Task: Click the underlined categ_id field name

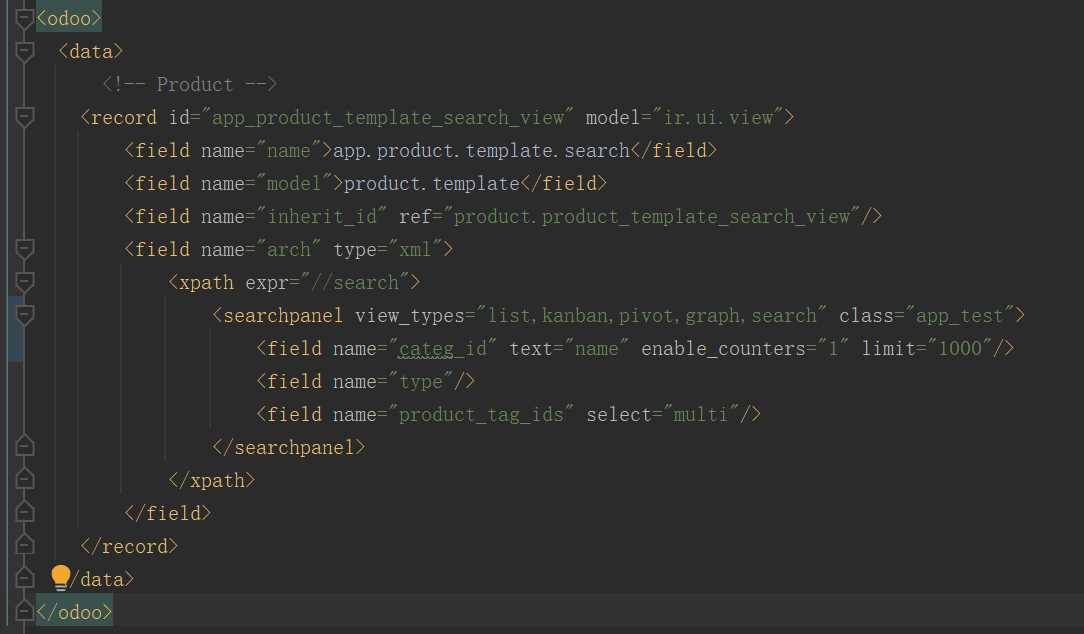Action: (442, 348)
